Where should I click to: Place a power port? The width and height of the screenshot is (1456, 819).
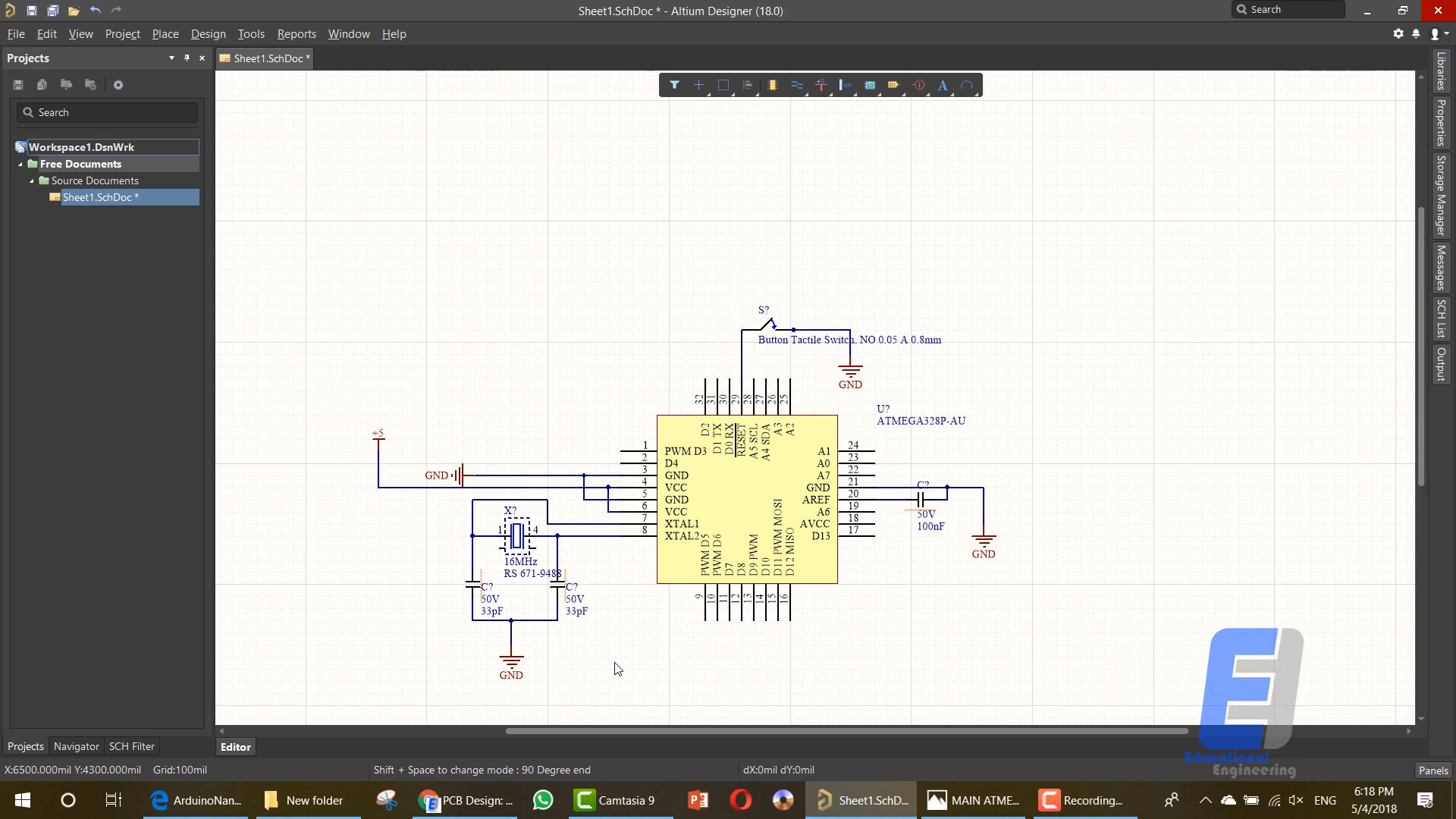click(821, 85)
